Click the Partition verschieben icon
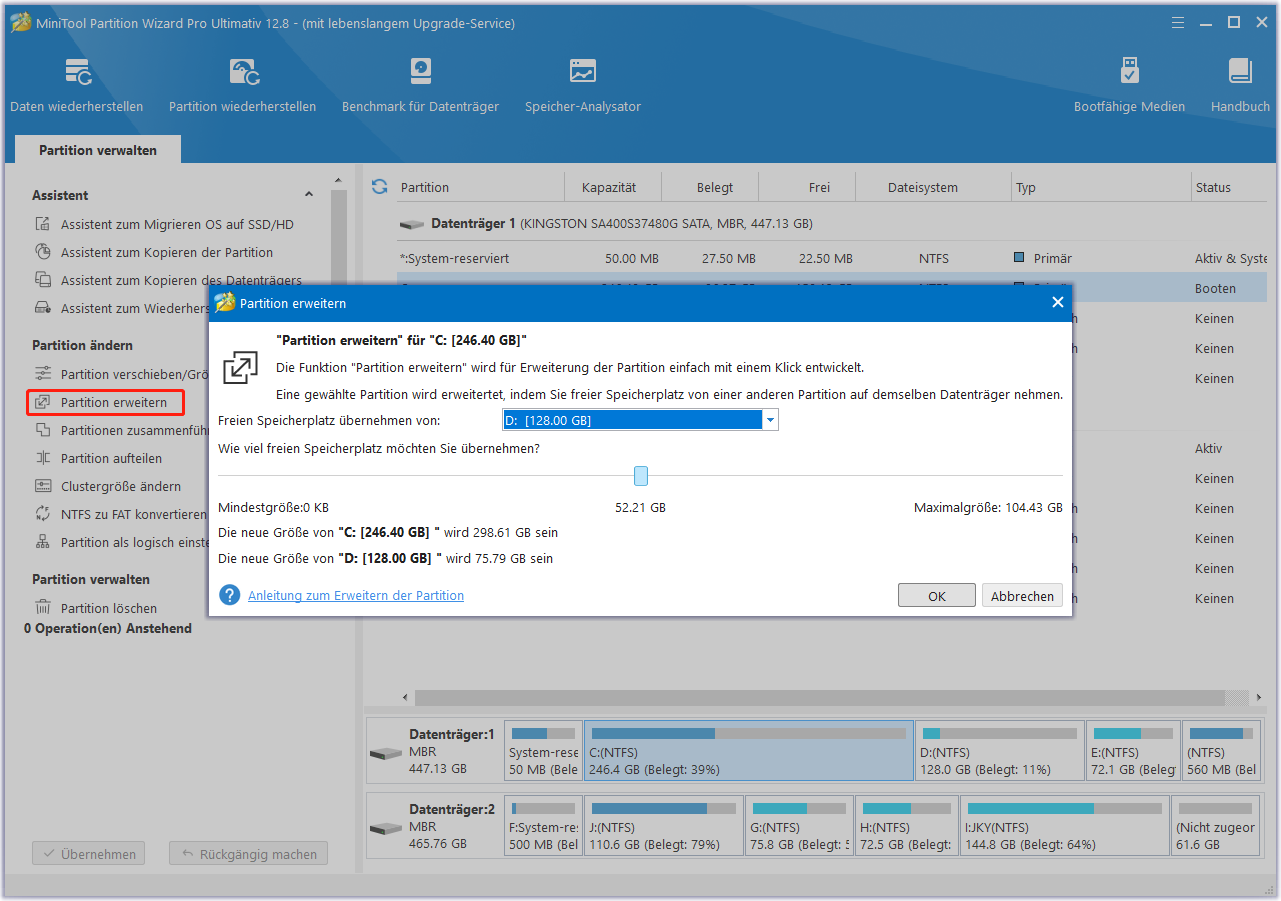The image size is (1281, 901). pyautogui.click(x=43, y=374)
